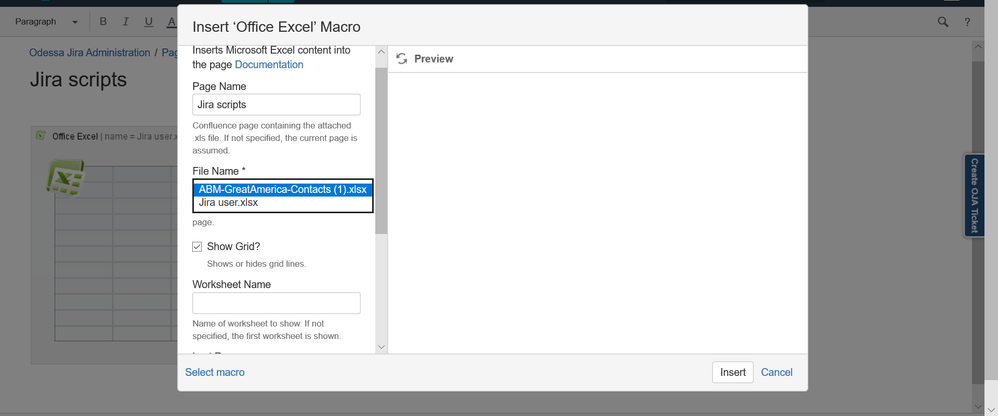Click the Create OJA Ticket side tab
This screenshot has width=998, height=416.
(x=974, y=195)
